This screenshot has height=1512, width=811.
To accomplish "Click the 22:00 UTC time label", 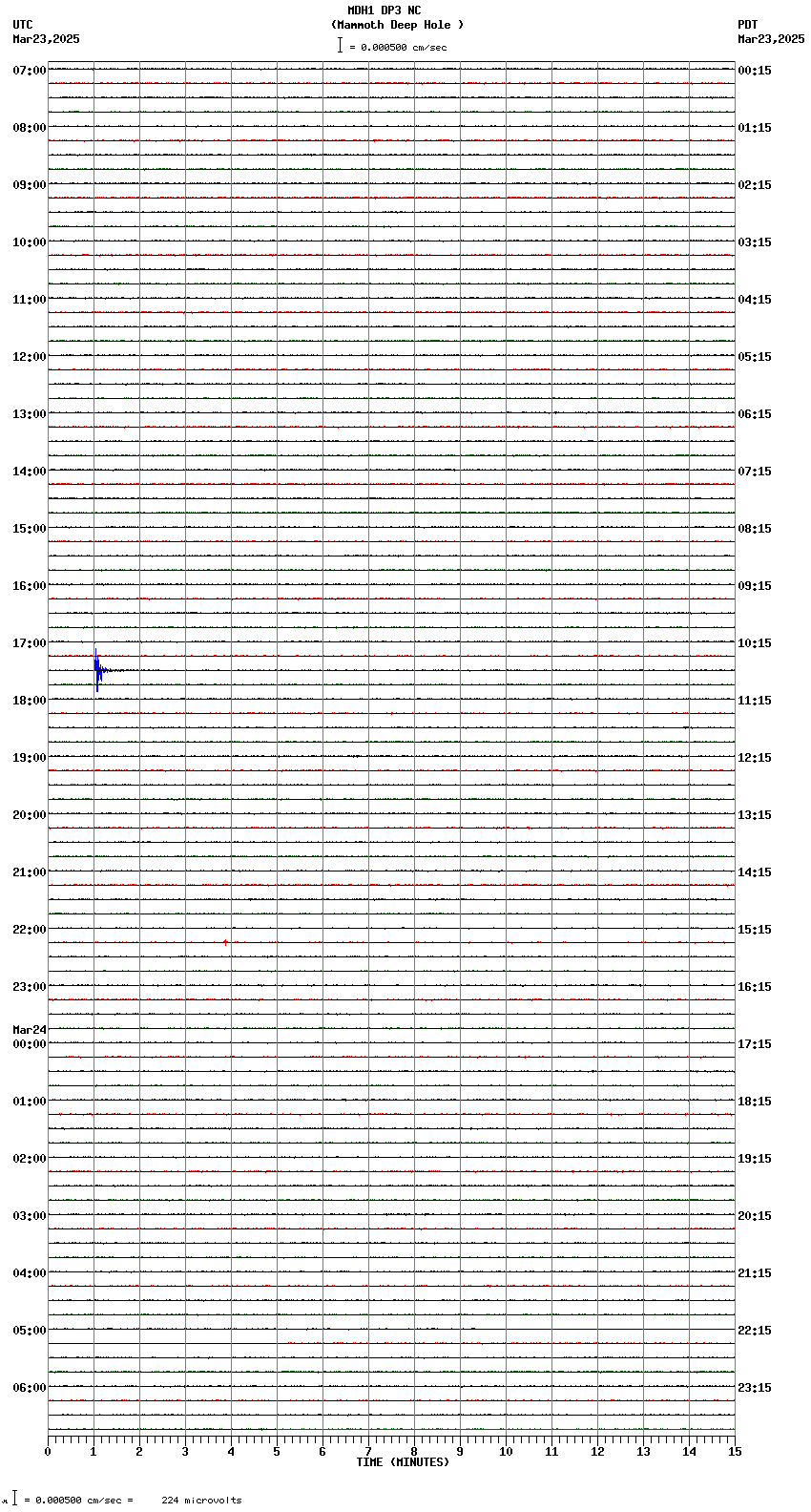I will (x=30, y=930).
